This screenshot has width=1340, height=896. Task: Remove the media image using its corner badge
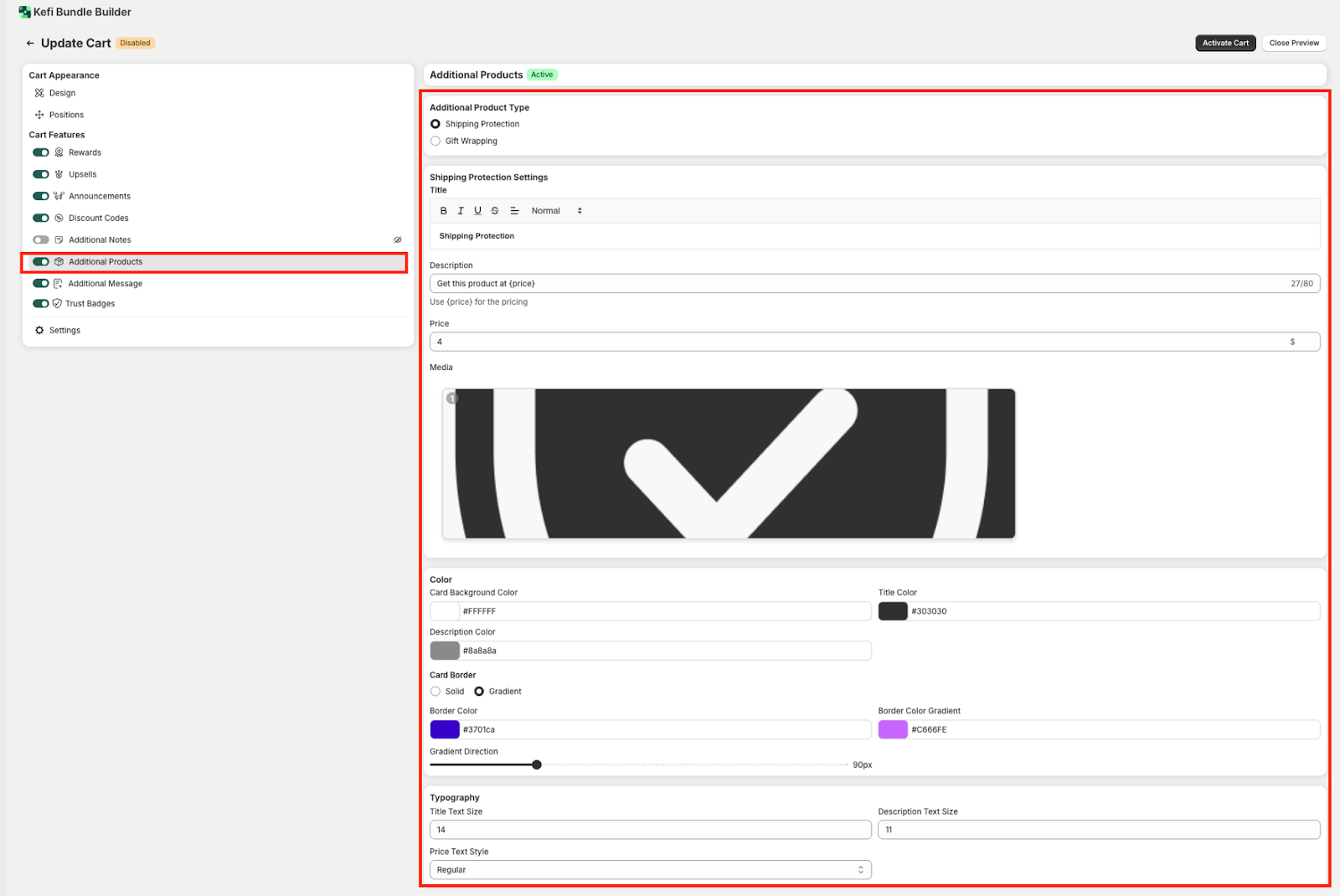pyautogui.click(x=452, y=399)
